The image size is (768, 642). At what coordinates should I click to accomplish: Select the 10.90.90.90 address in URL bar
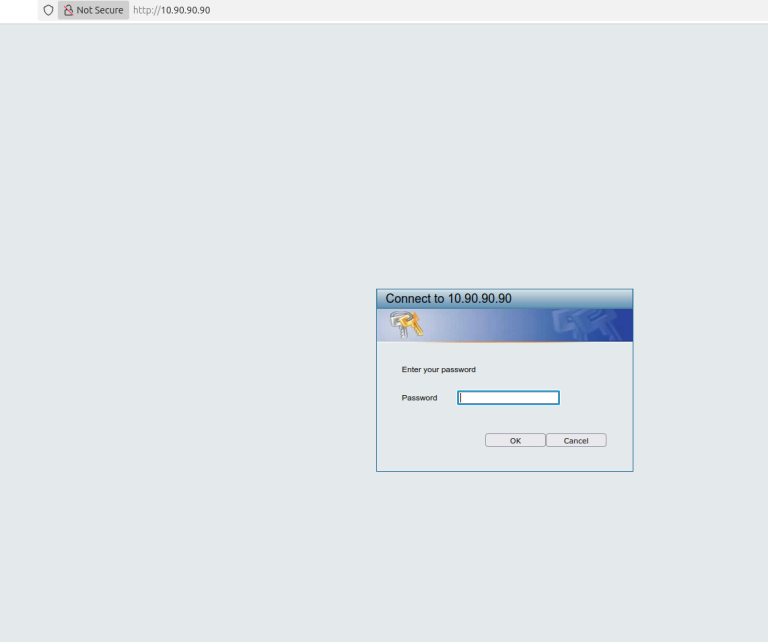pos(185,10)
